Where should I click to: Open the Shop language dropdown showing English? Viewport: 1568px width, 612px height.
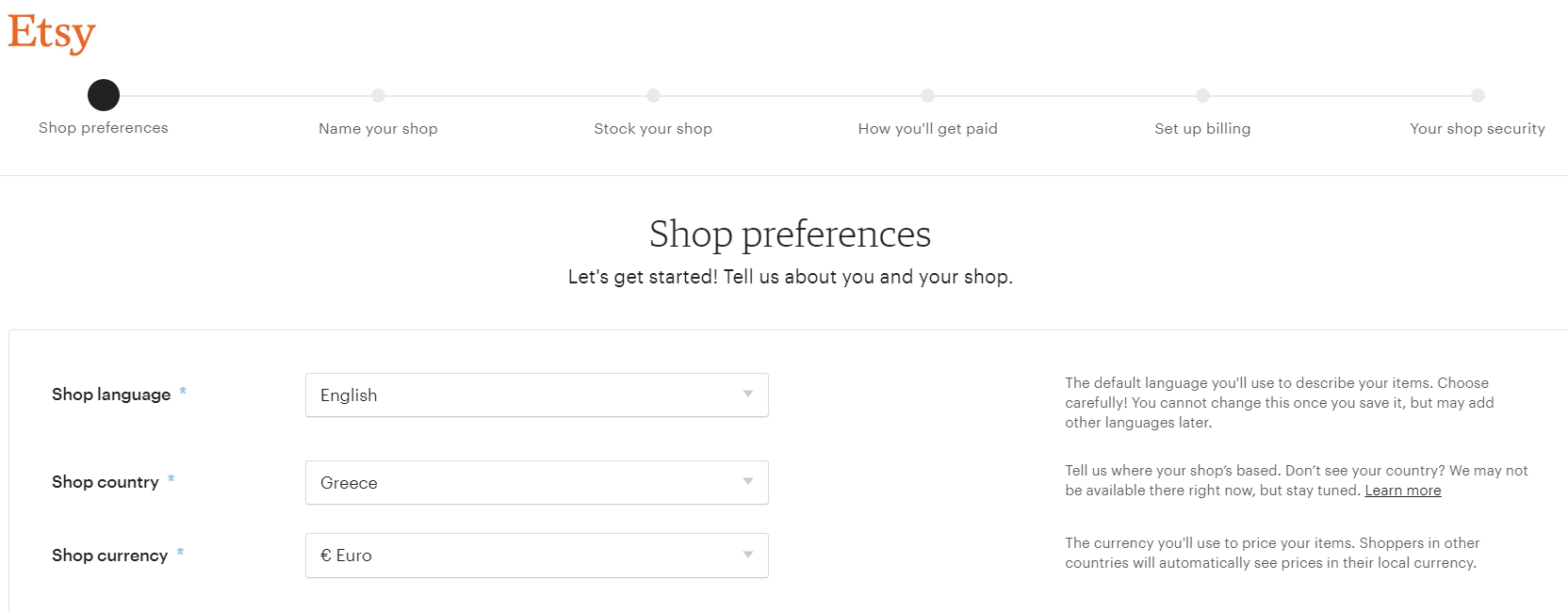tap(536, 395)
